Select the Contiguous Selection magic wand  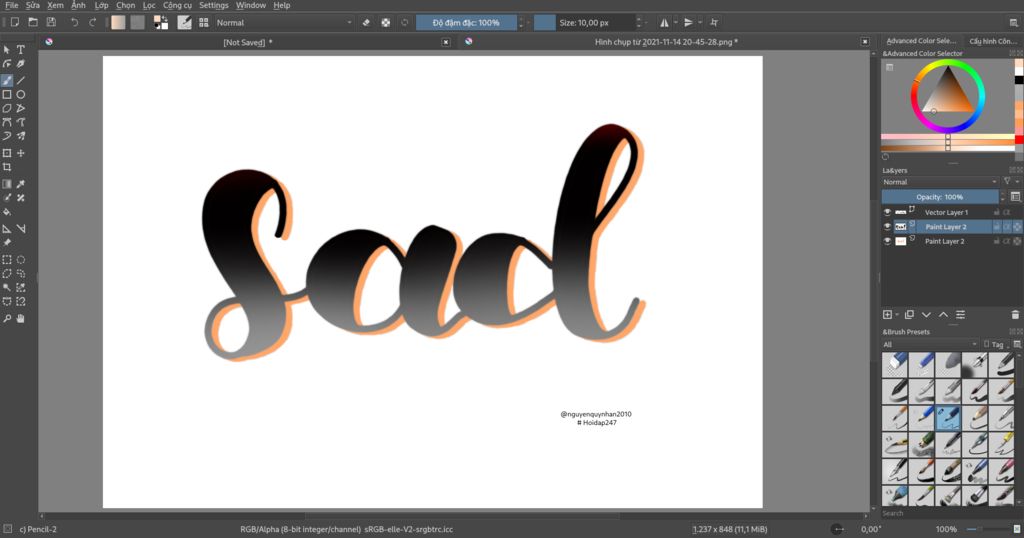pos(7,288)
